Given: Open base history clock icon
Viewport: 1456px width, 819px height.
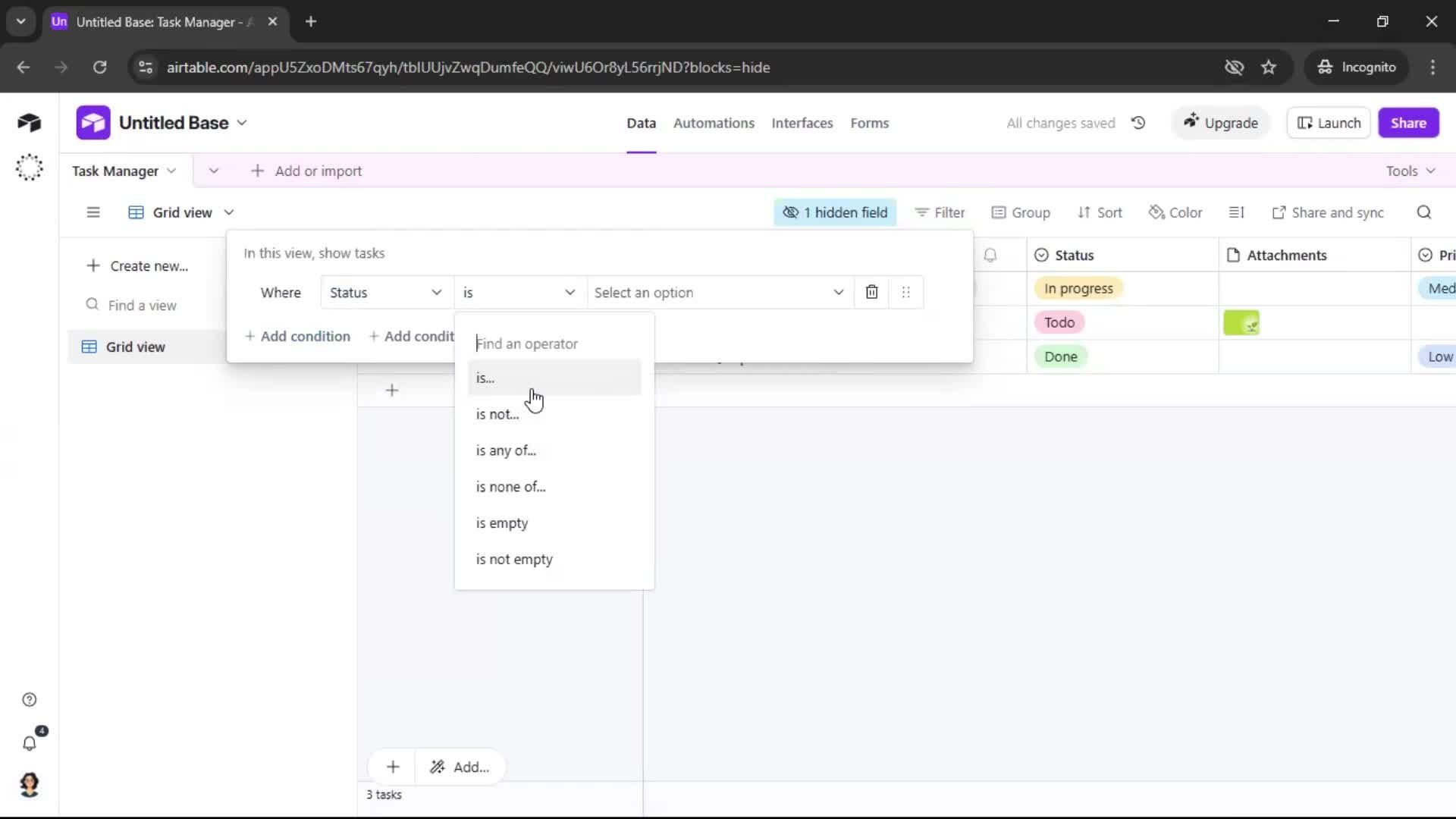Looking at the screenshot, I should pos(1138,123).
